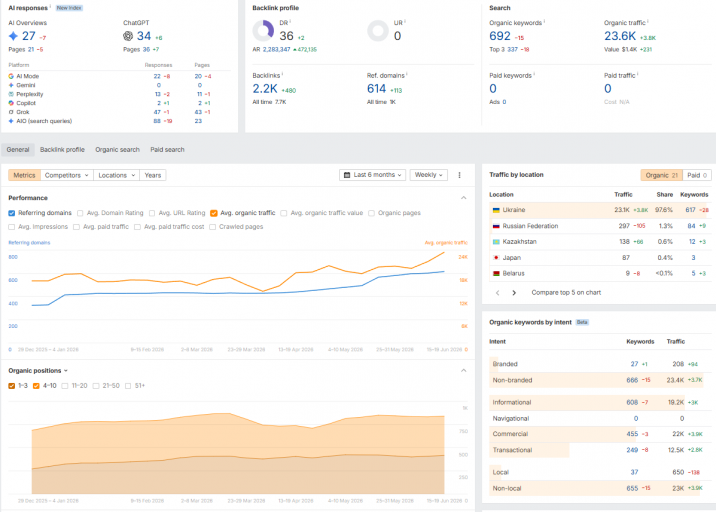The image size is (716, 512).
Task: Switch to the Organic search tab
Action: 117,150
